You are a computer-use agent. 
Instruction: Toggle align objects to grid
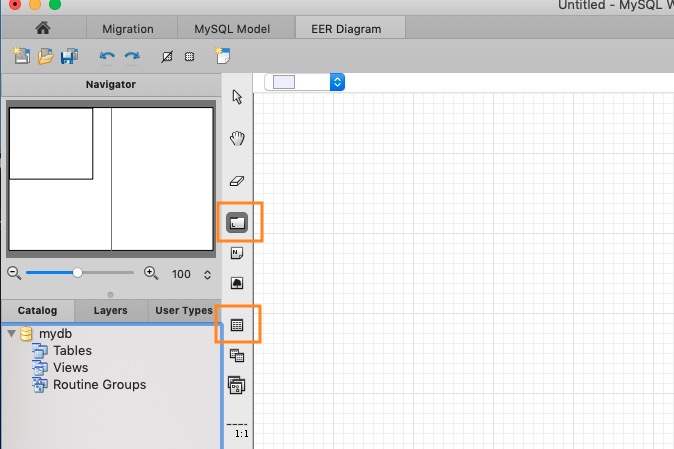(x=190, y=57)
